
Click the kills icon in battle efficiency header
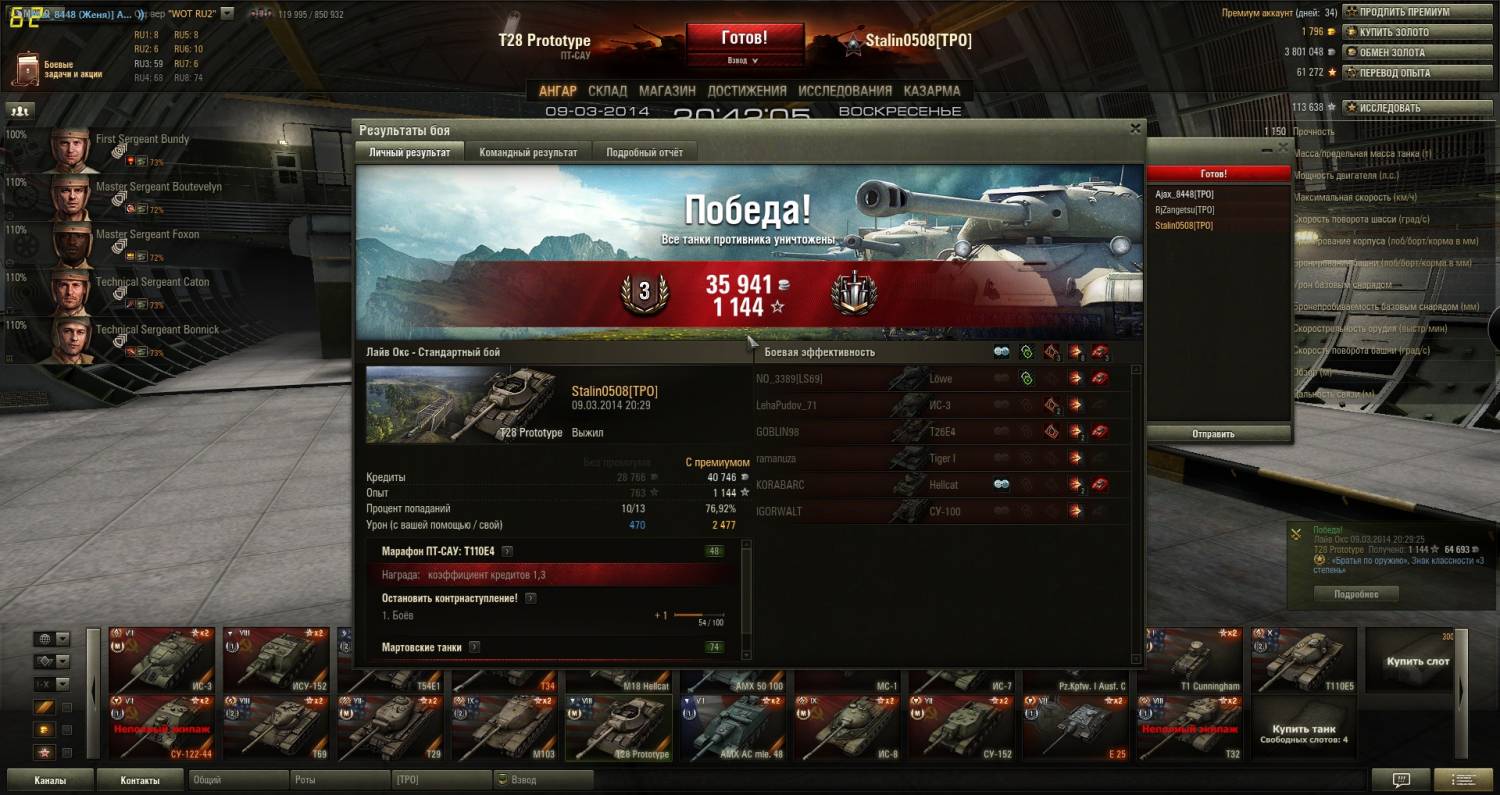(1101, 352)
